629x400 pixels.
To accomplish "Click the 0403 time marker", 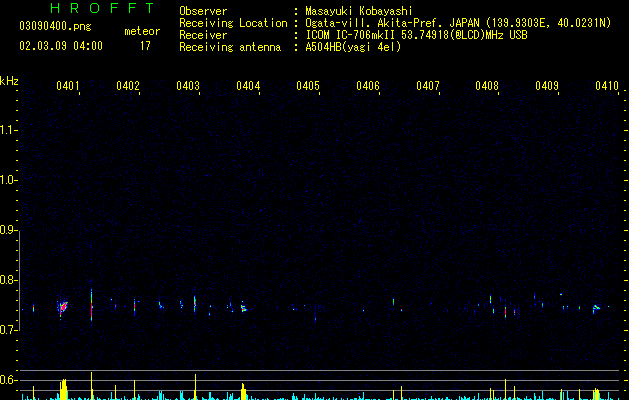I will pos(188,86).
